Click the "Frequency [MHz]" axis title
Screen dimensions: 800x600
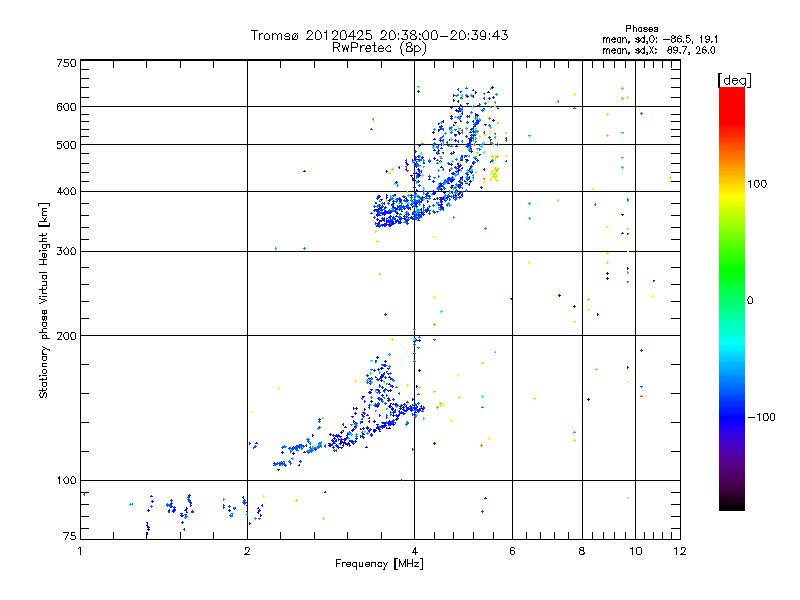pos(379,564)
